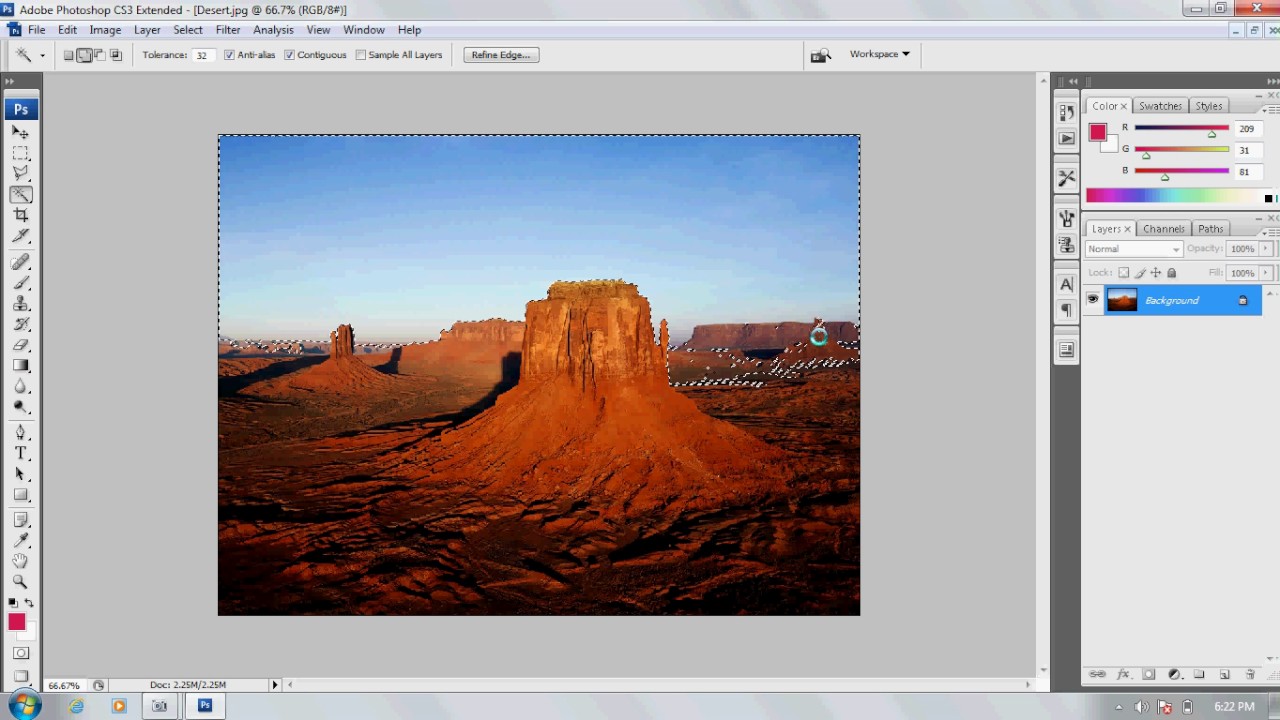This screenshot has height=720, width=1280.
Task: Select the Move tool
Action: [x=21, y=132]
